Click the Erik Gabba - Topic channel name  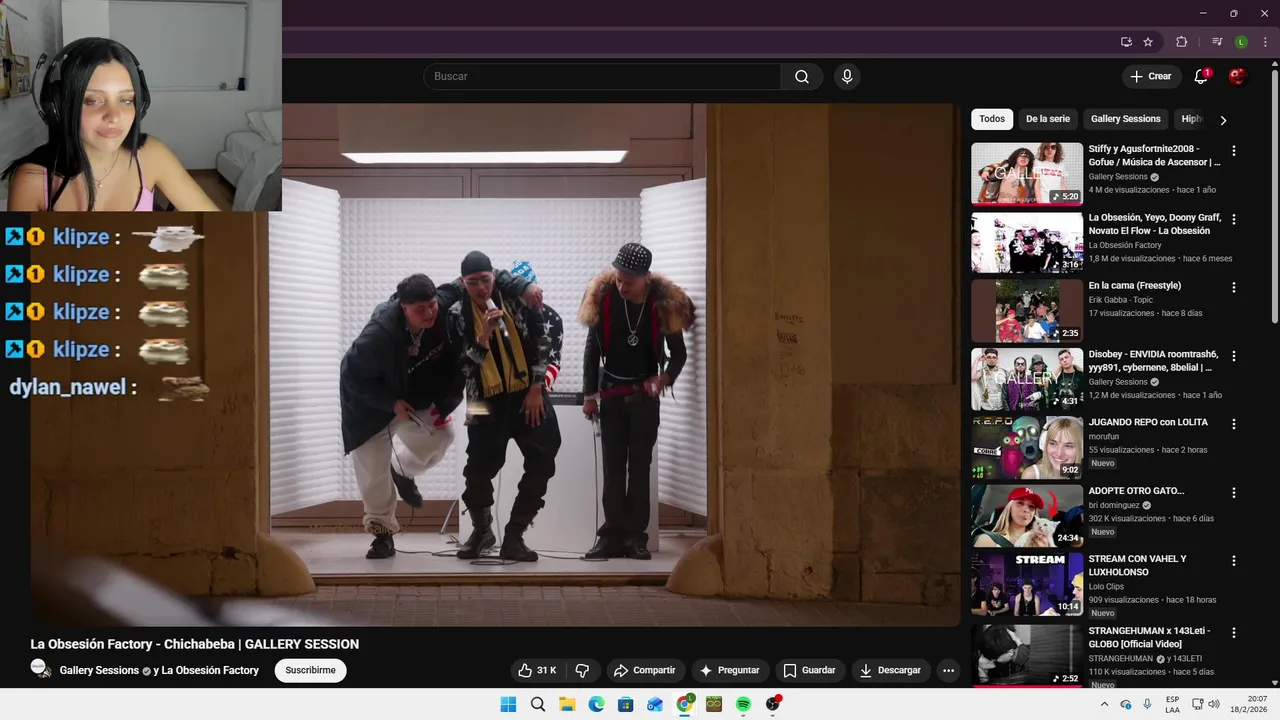point(1121,300)
